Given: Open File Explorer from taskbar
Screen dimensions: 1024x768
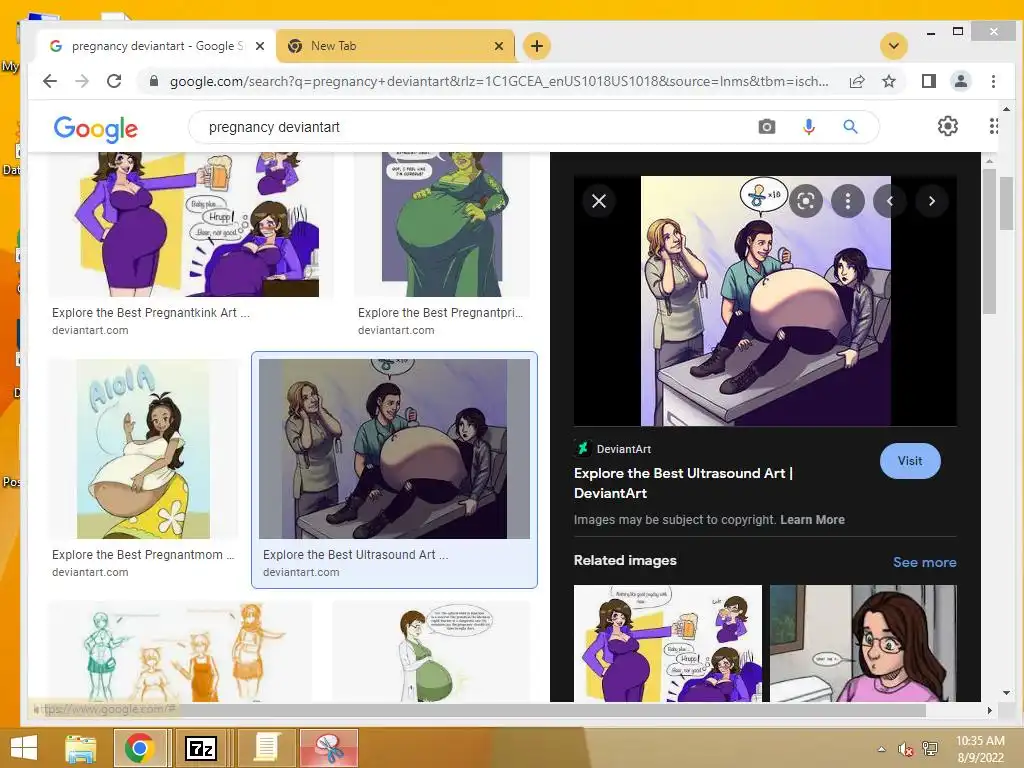Looking at the screenshot, I should (x=80, y=748).
